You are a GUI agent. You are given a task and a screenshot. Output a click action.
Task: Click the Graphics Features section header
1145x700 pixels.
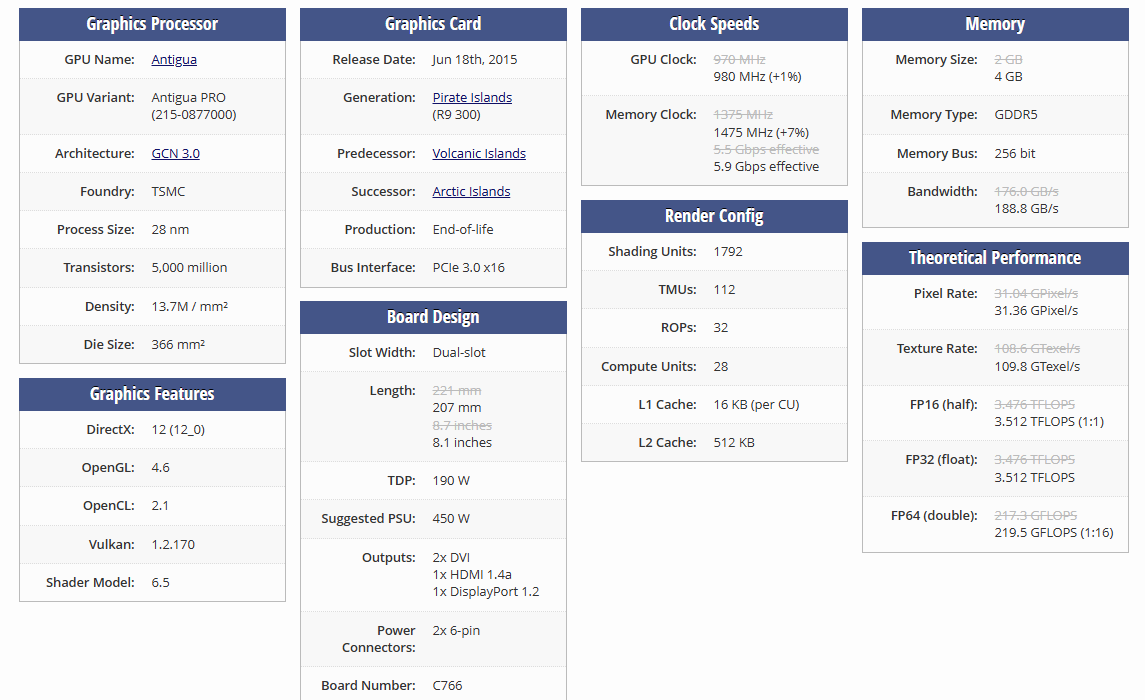click(152, 394)
